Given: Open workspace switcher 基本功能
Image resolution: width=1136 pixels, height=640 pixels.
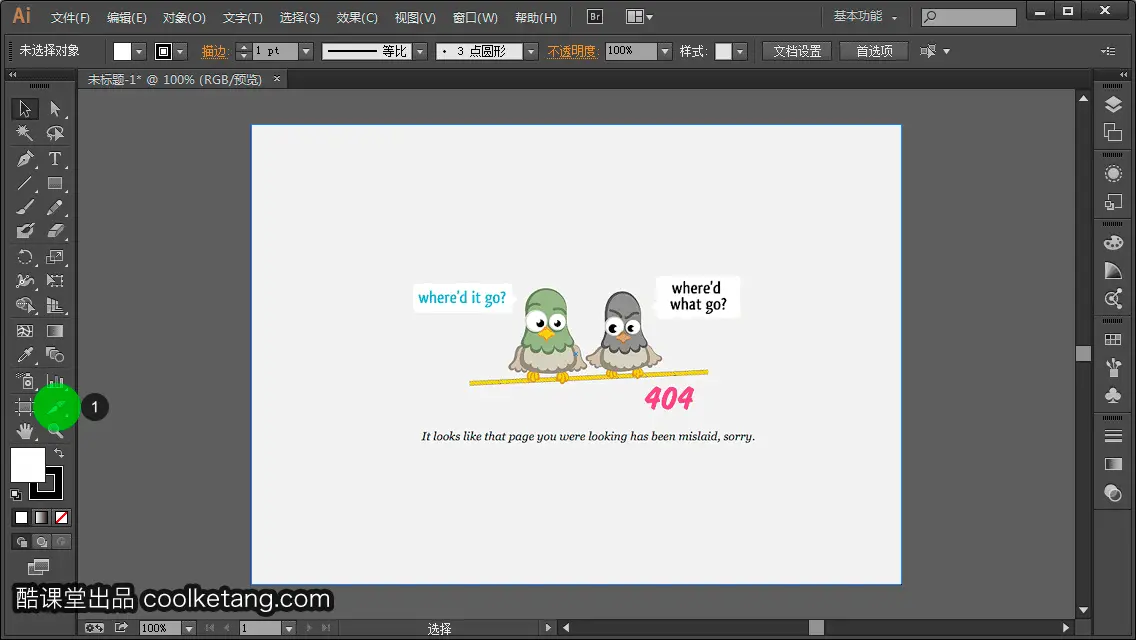Looking at the screenshot, I should [x=865, y=17].
